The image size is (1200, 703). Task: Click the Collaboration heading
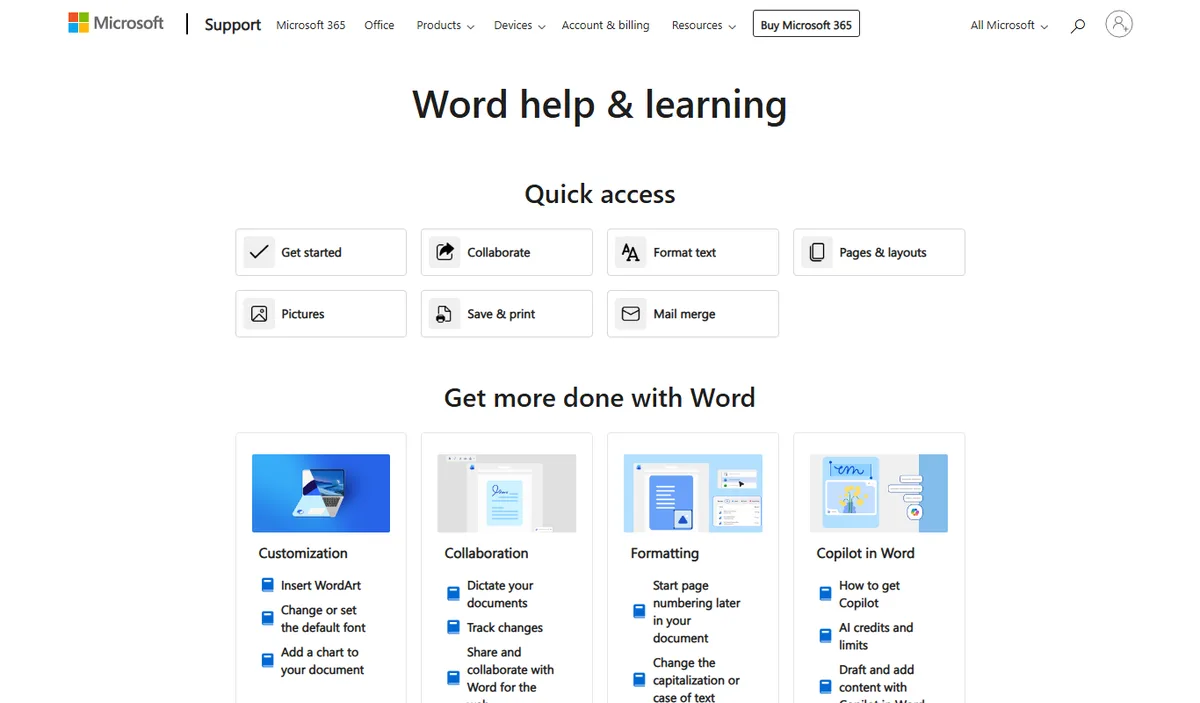coord(486,553)
